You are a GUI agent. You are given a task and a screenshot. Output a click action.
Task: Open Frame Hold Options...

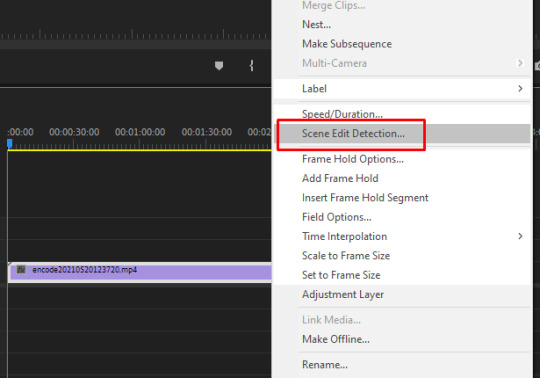(x=402, y=159)
